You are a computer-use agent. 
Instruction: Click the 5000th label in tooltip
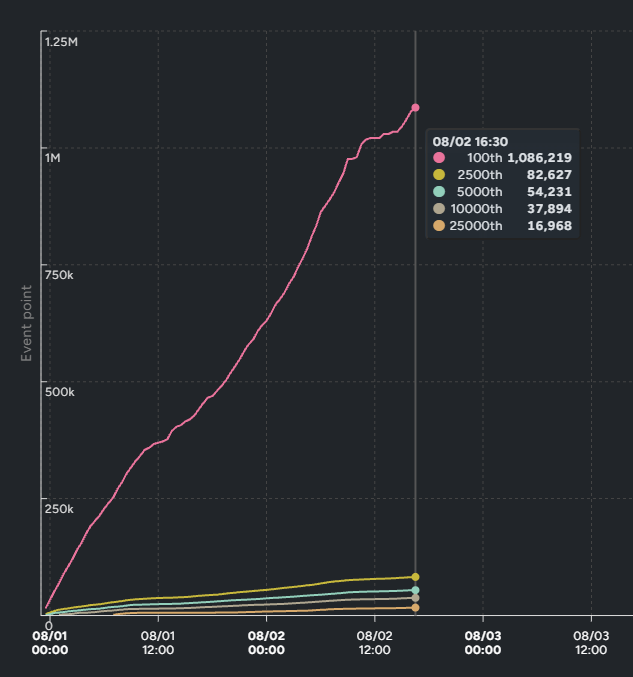pyautogui.click(x=480, y=192)
